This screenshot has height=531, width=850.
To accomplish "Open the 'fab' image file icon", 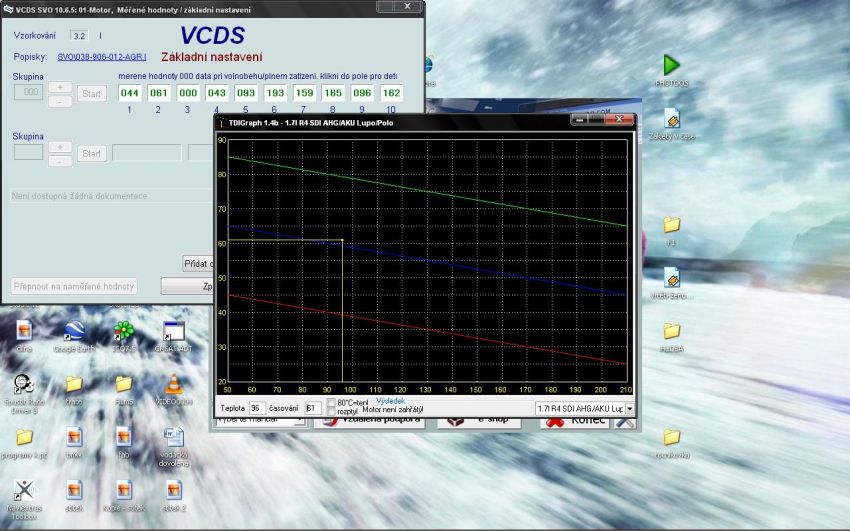I will point(124,437).
